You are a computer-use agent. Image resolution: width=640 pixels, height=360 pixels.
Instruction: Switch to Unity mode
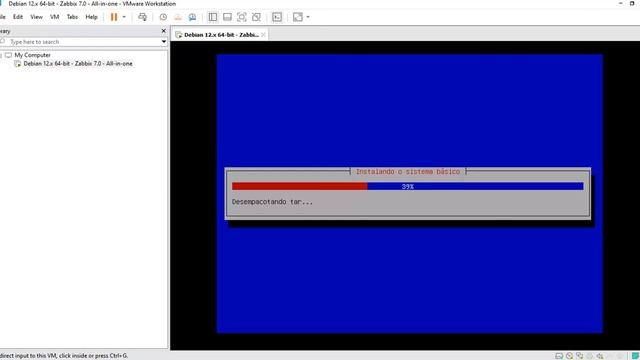coord(256,17)
